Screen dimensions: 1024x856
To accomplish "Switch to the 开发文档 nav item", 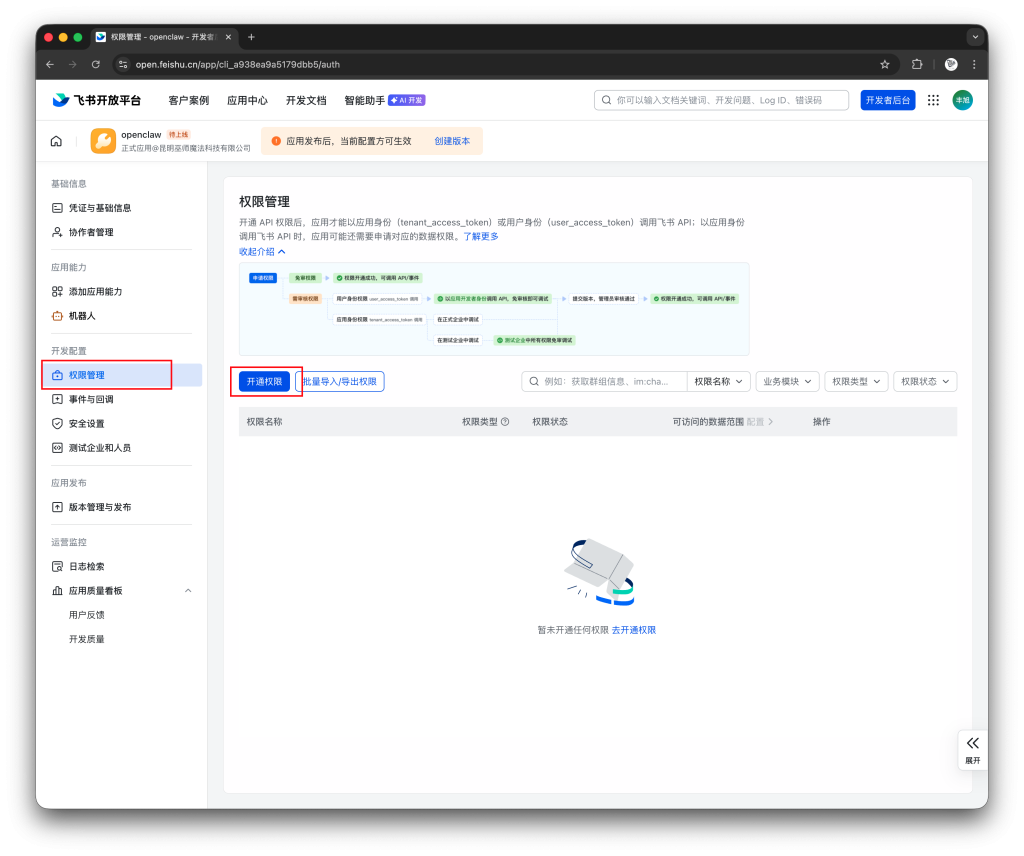I will point(306,100).
